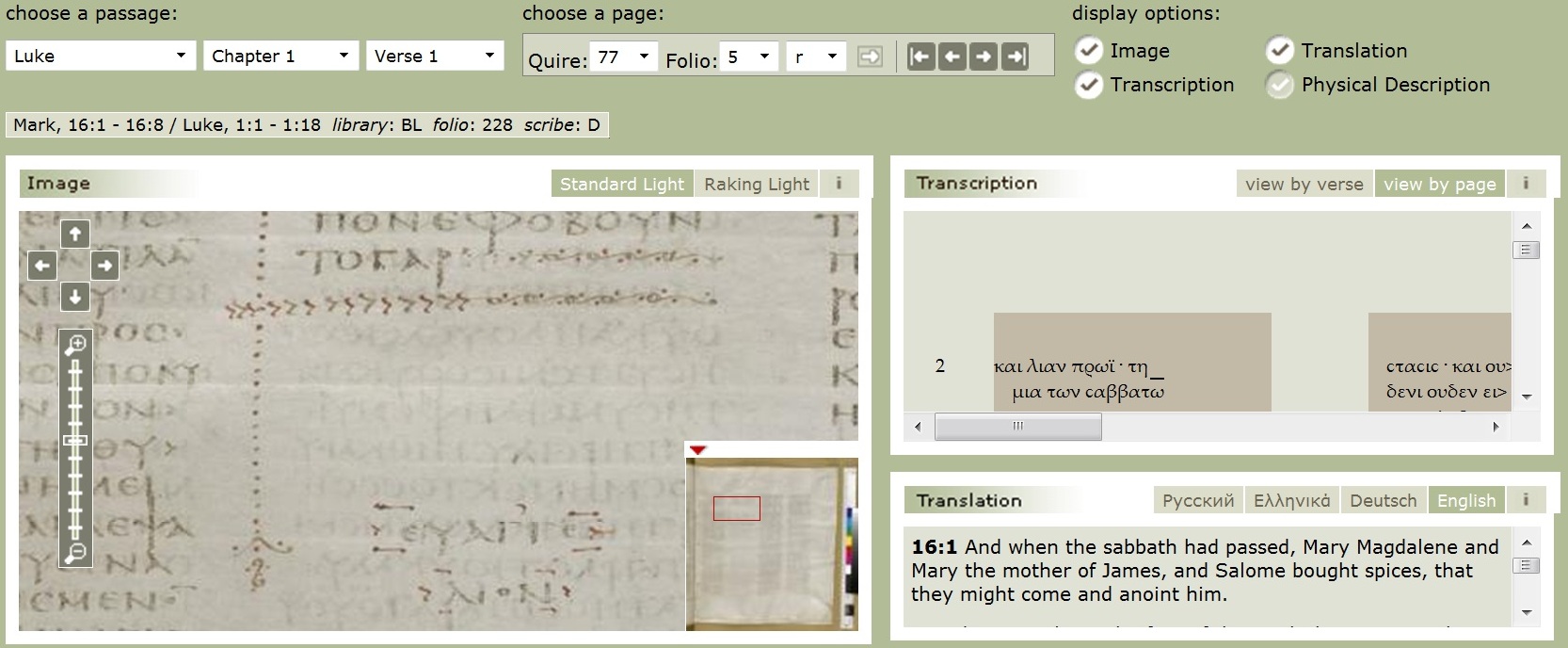Click the Transcription scroll down arrow

point(1527,397)
